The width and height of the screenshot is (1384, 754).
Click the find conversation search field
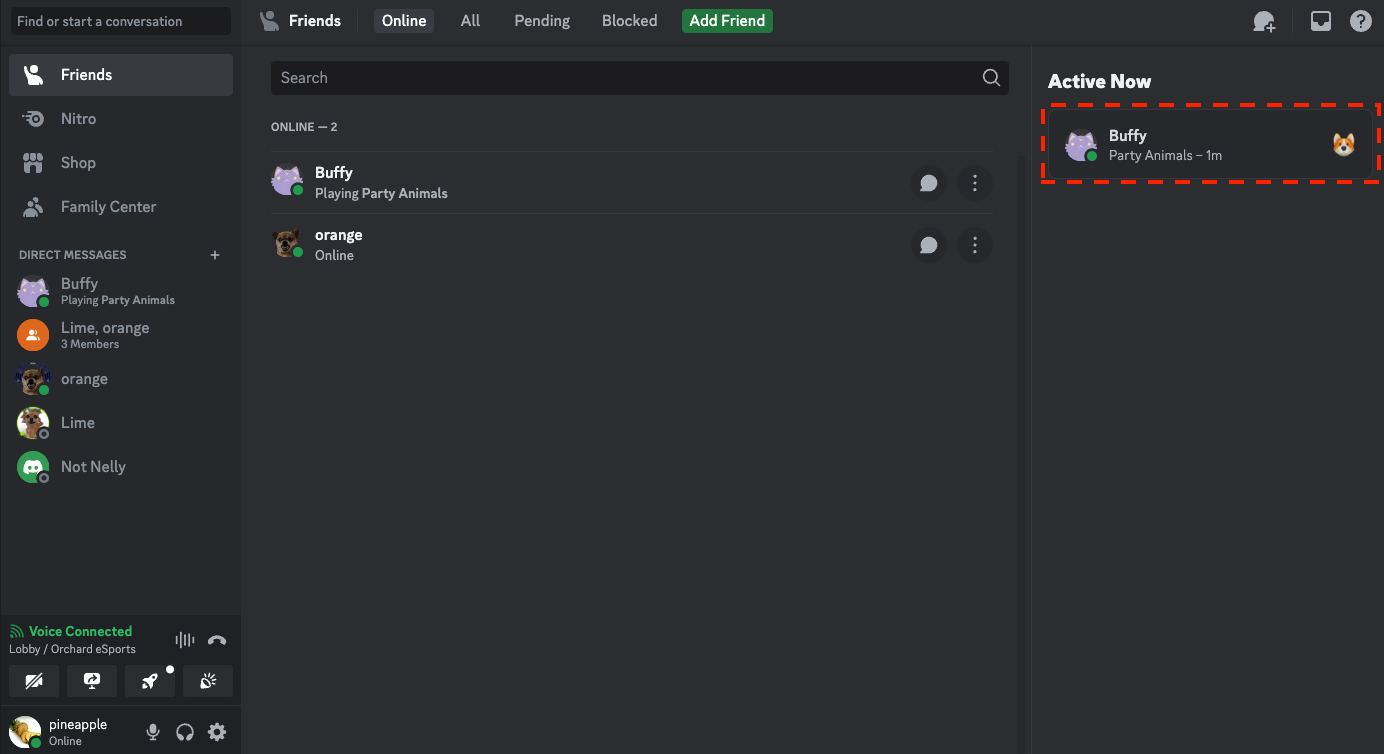[120, 21]
